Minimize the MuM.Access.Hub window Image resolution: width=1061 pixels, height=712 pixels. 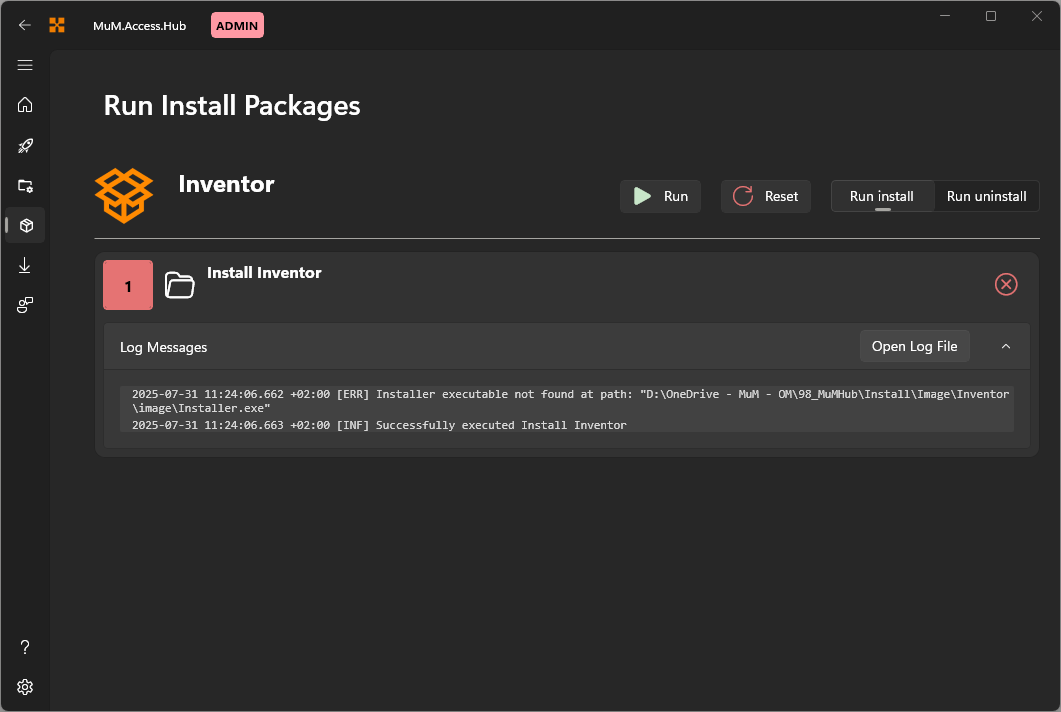click(x=945, y=16)
